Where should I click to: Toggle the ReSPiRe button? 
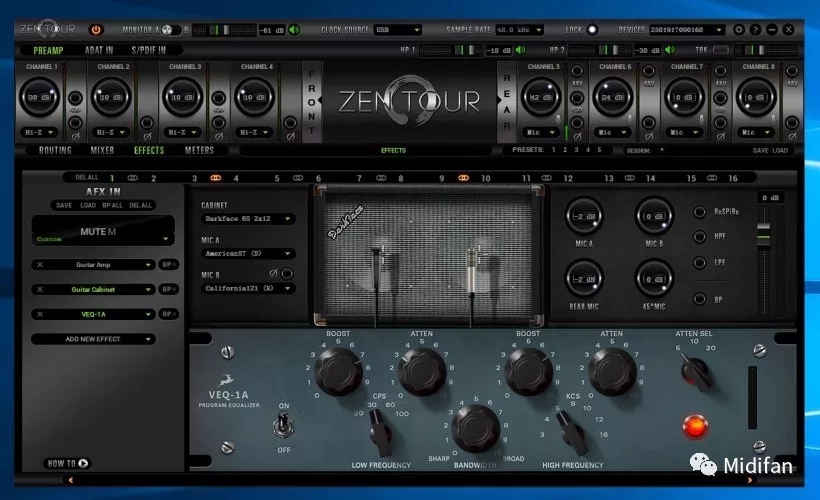(700, 212)
